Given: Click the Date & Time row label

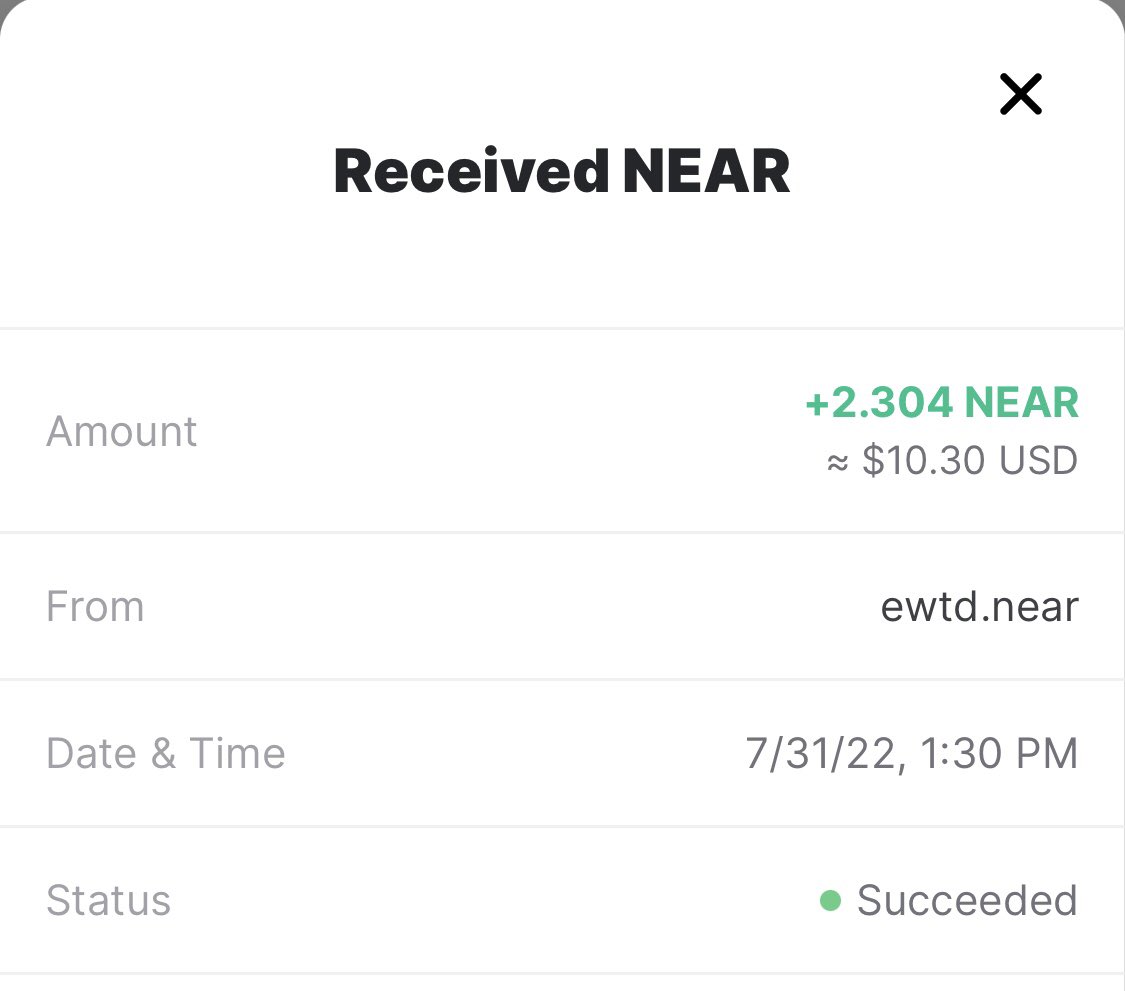Looking at the screenshot, I should (x=166, y=753).
